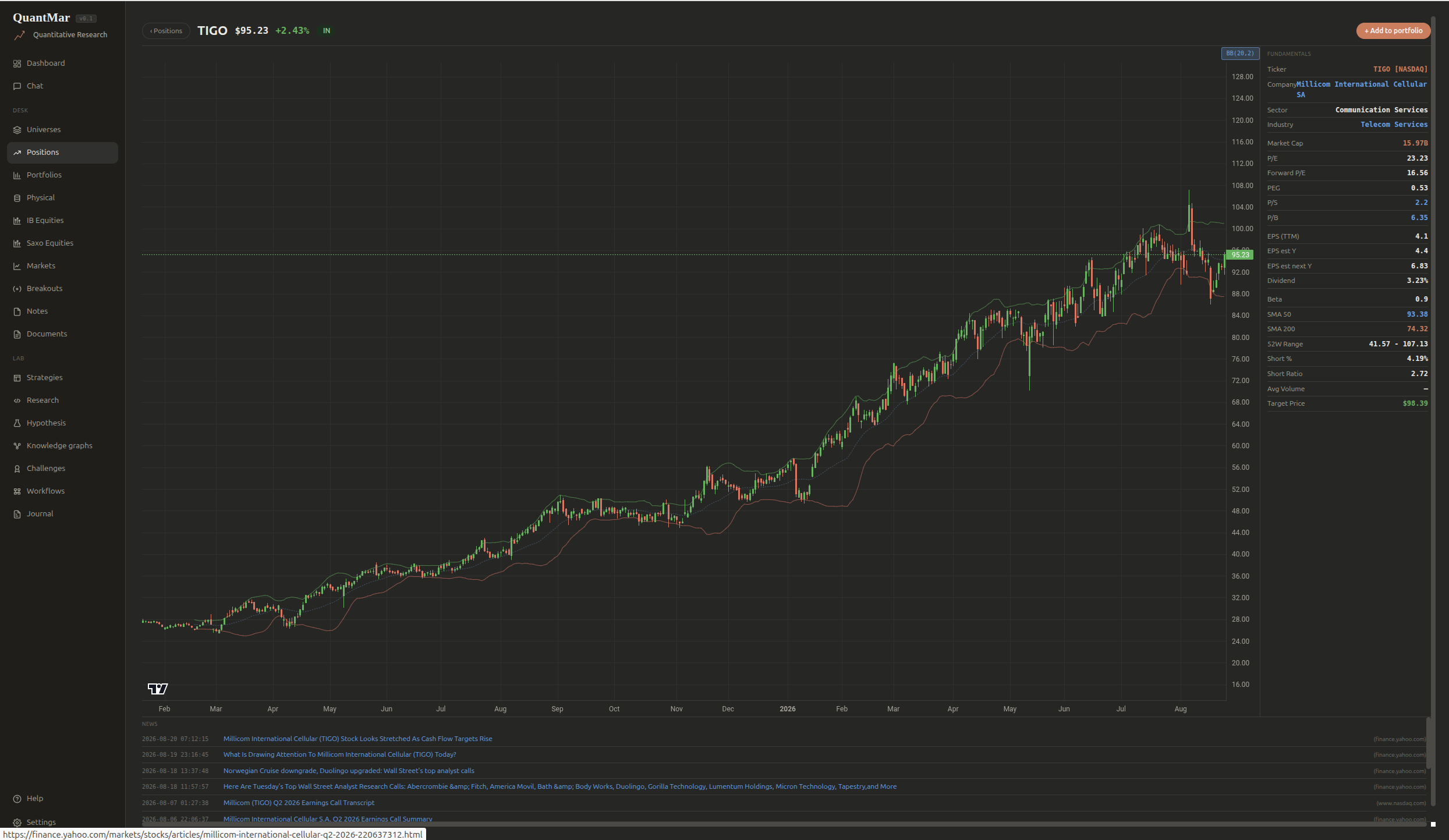Click the 'TIGO' symbol title in header
The width and height of the screenshot is (1449, 840).
[x=212, y=30]
